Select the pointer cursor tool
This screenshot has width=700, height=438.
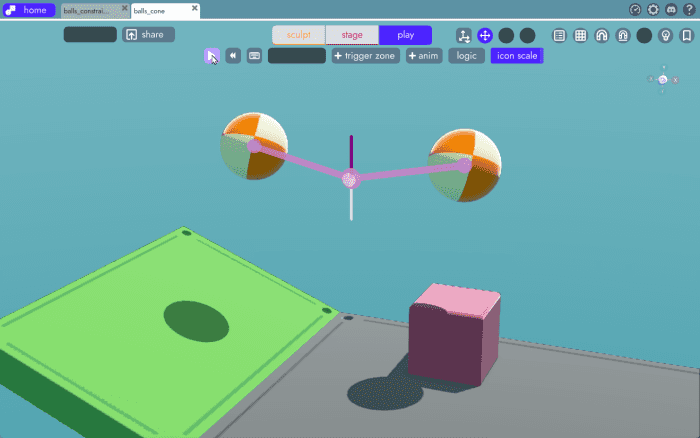pos(212,56)
